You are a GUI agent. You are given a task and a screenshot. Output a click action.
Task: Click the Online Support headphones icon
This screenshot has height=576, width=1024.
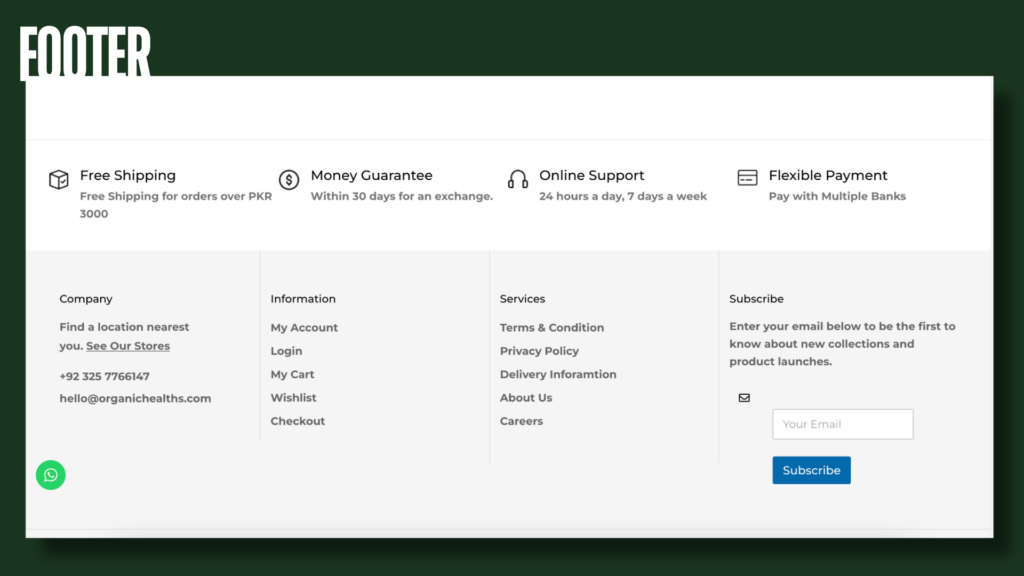tap(518, 180)
